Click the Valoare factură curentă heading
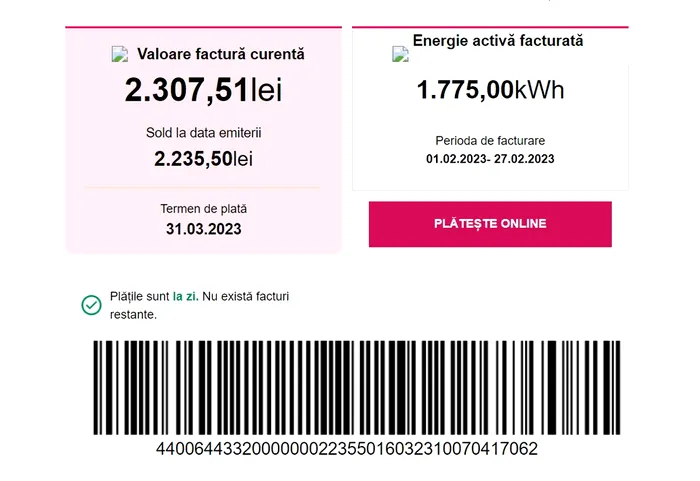The image size is (700, 481). [221, 54]
